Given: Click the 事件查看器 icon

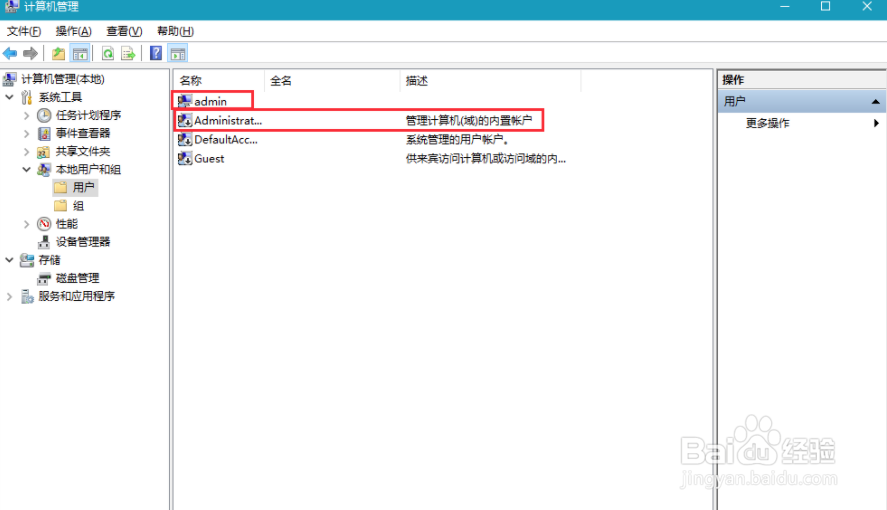Looking at the screenshot, I should (x=44, y=133).
